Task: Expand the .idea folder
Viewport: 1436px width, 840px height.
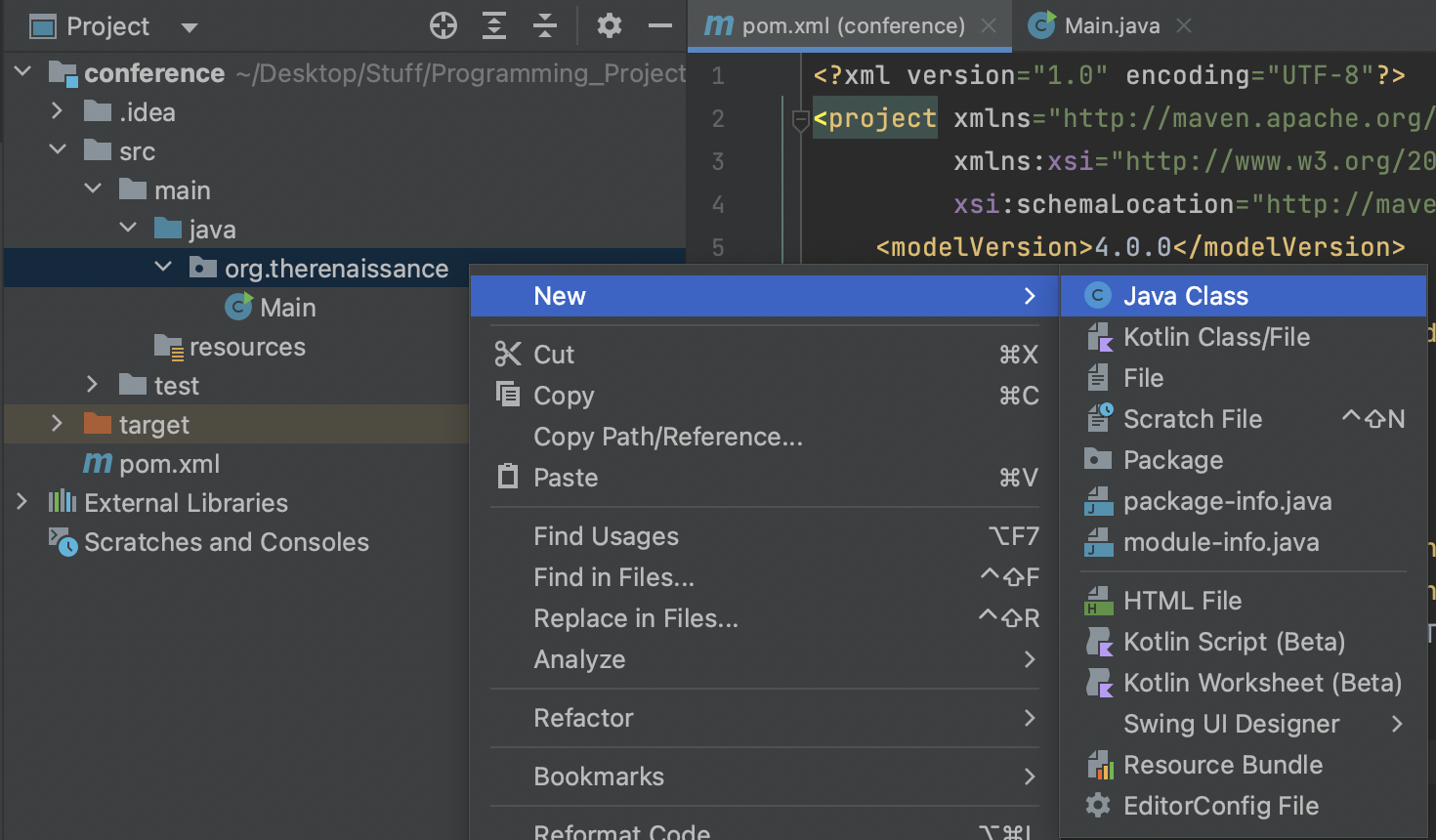Action: pos(57,111)
